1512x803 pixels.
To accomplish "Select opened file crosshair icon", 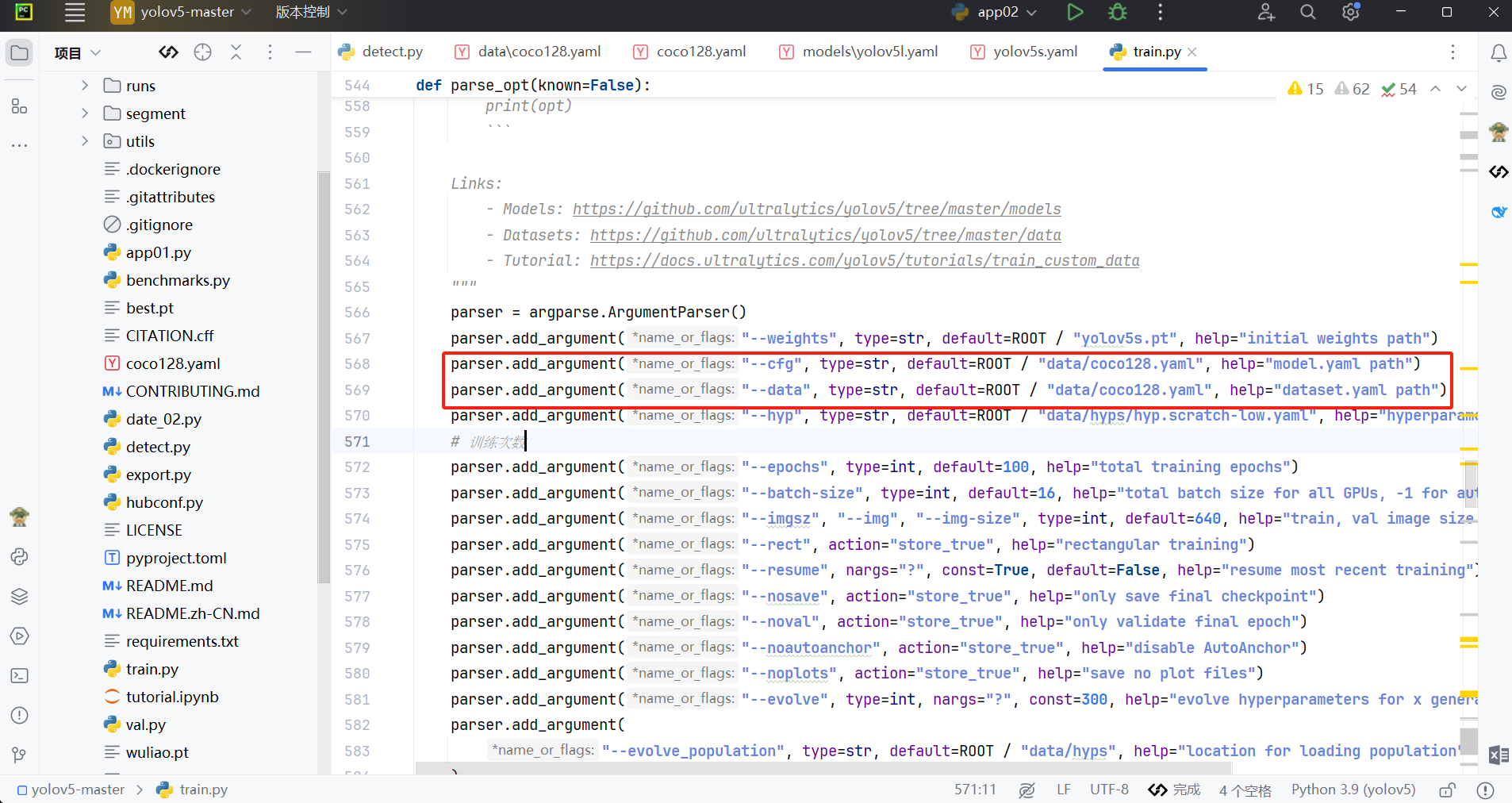I will pos(202,52).
